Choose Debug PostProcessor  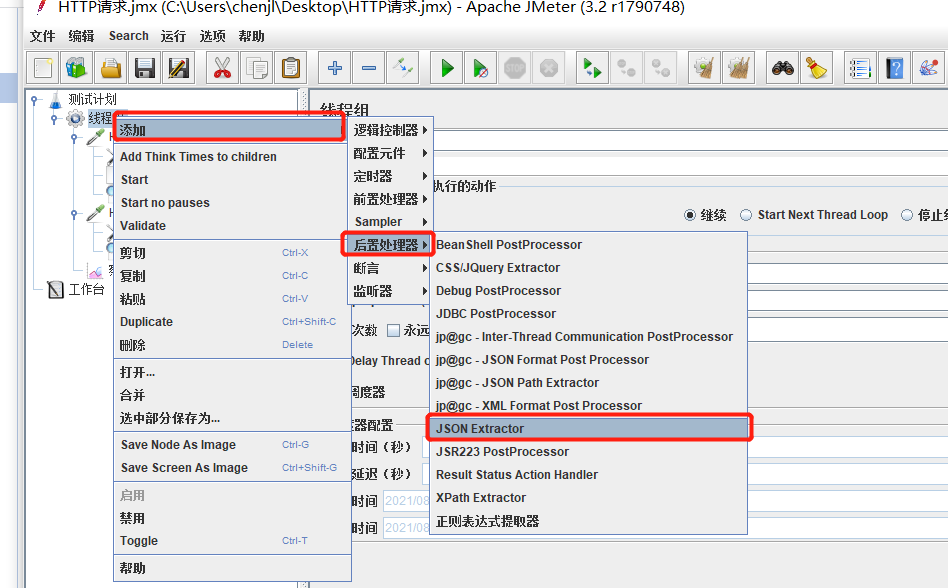click(x=589, y=291)
